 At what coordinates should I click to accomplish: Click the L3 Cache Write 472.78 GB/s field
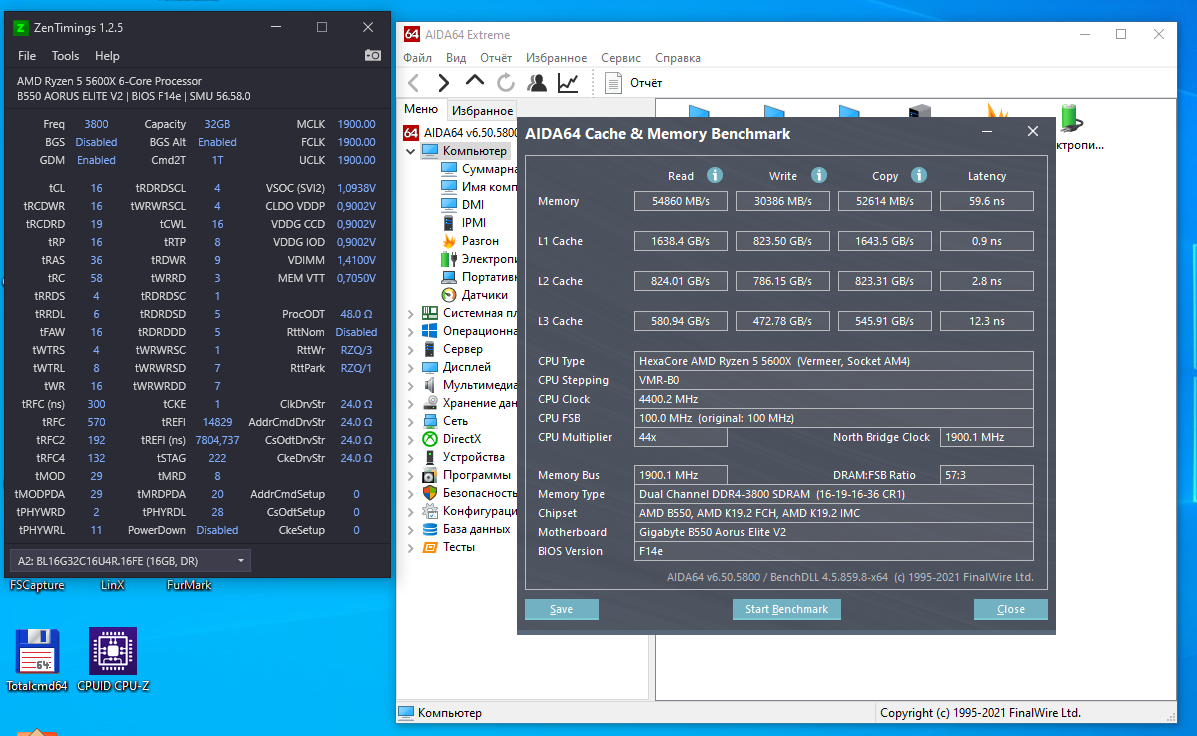click(x=782, y=321)
